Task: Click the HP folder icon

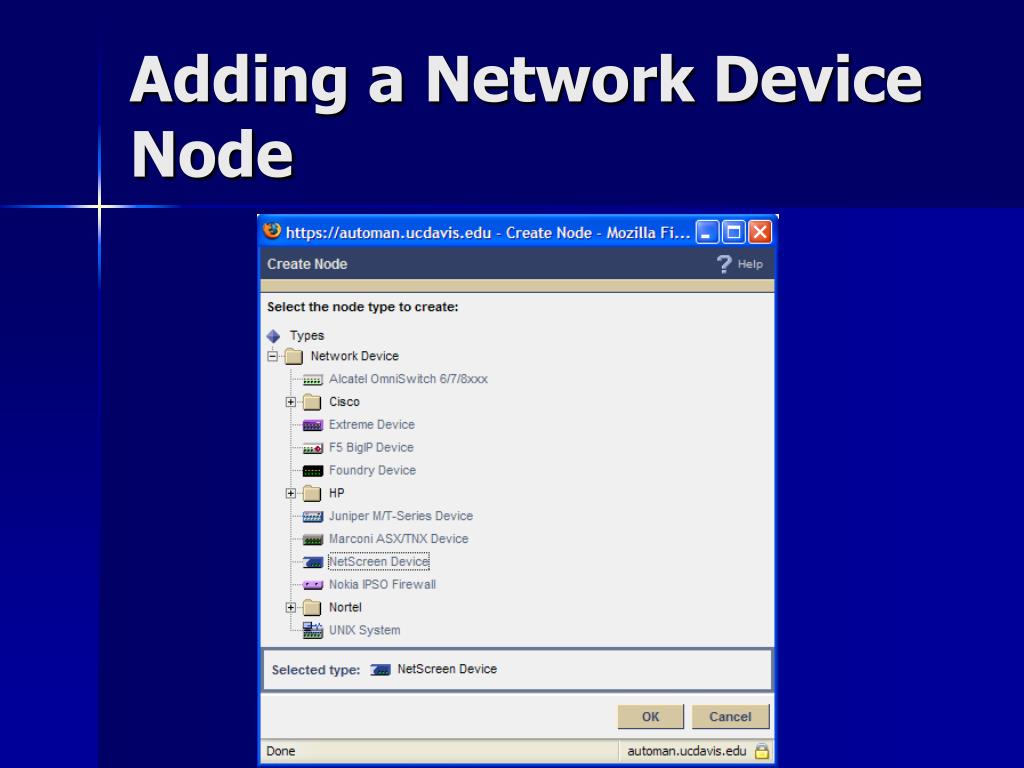Action: pyautogui.click(x=312, y=494)
